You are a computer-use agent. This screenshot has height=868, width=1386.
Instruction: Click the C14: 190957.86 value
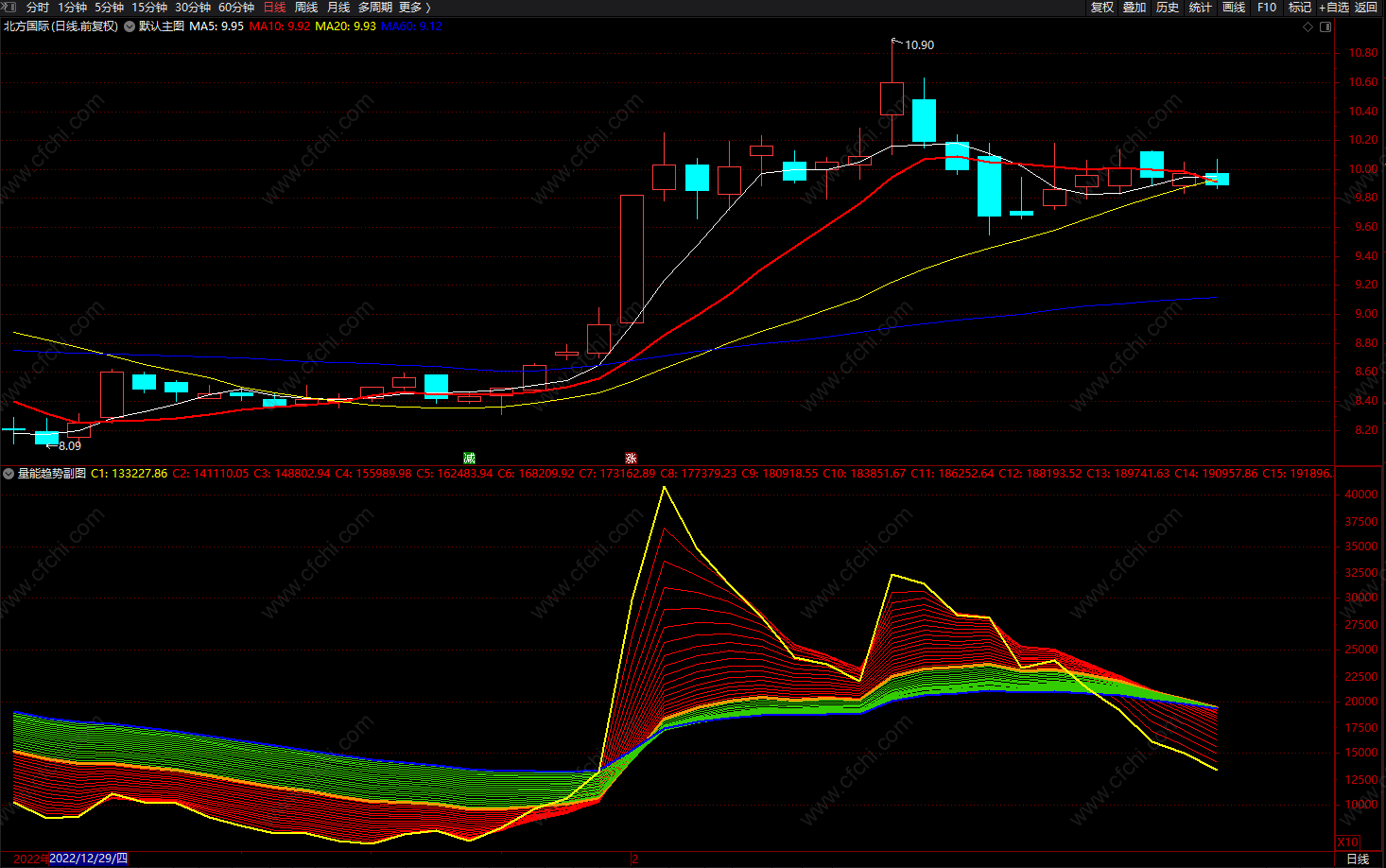[x=1216, y=474]
